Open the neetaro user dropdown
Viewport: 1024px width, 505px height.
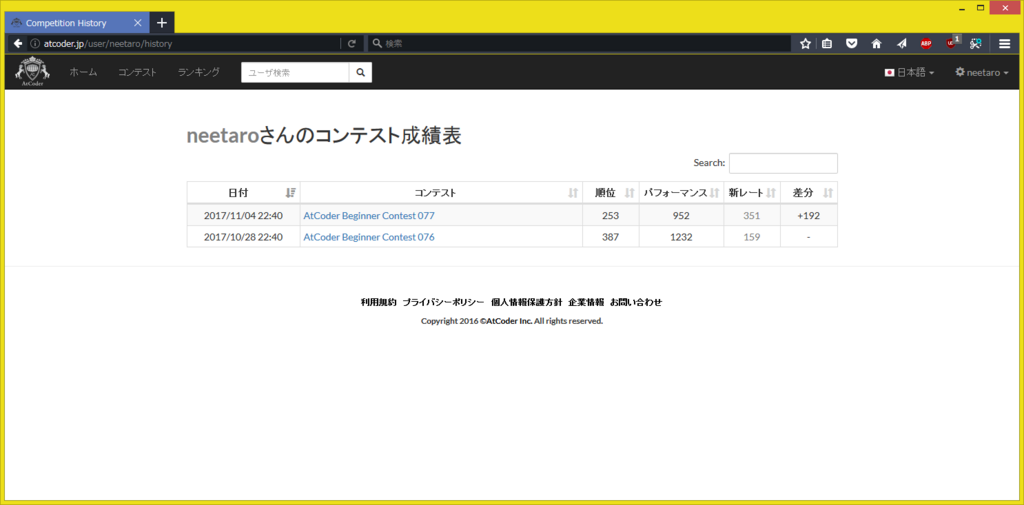tap(982, 73)
